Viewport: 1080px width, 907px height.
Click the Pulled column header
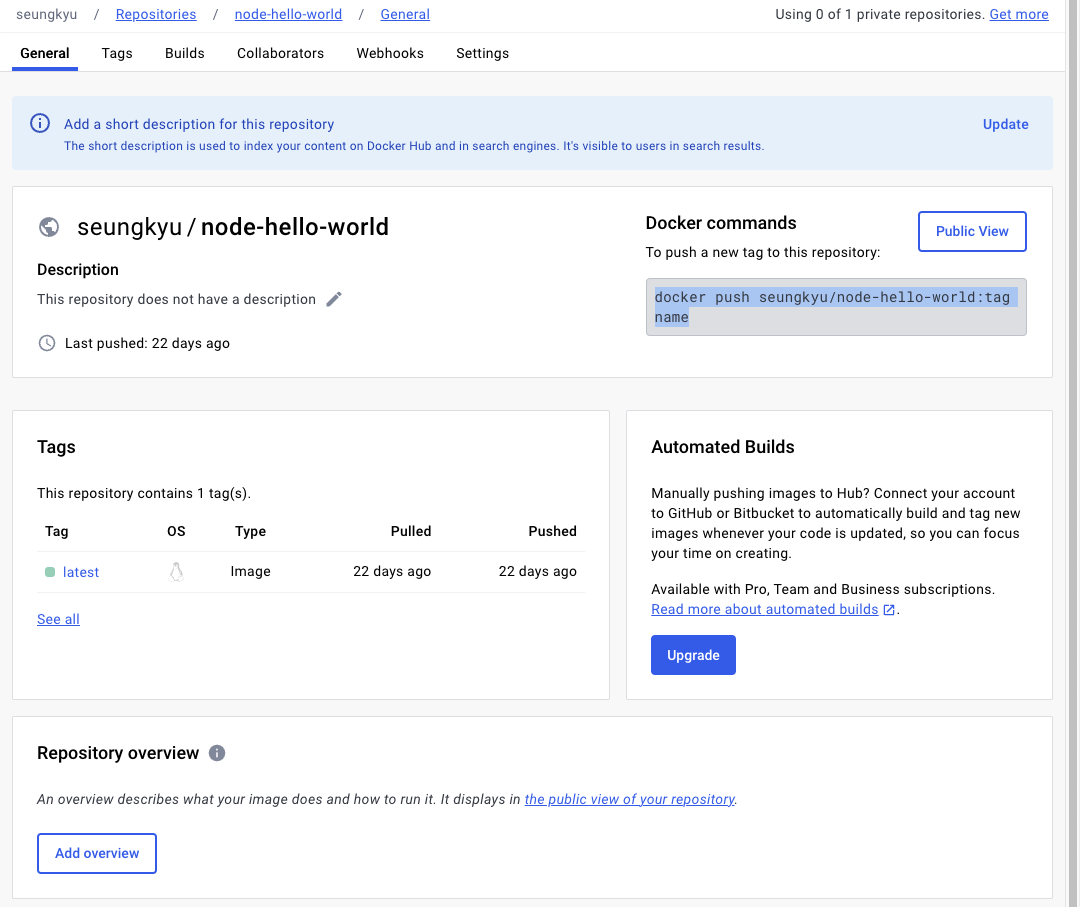411,531
